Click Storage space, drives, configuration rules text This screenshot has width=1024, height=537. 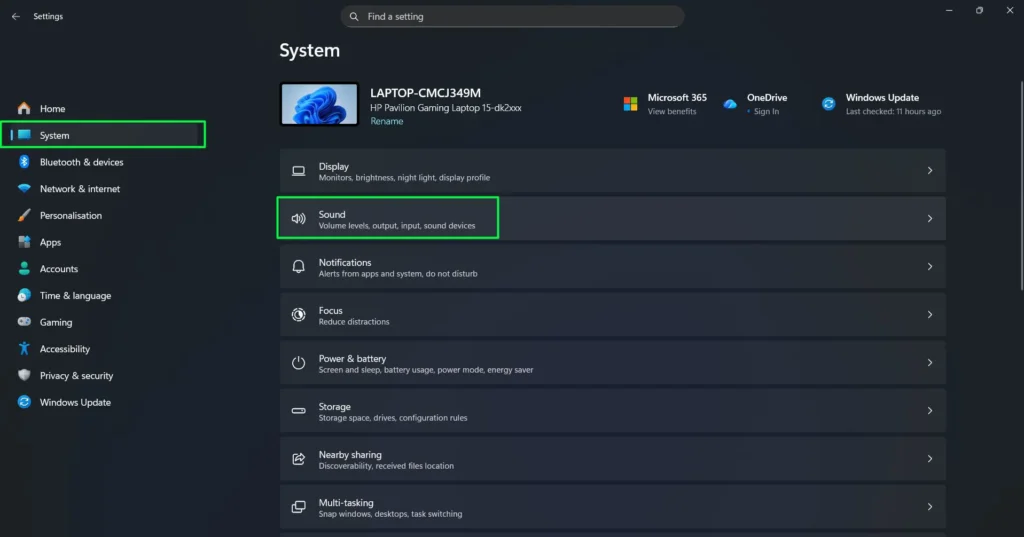(x=393, y=418)
